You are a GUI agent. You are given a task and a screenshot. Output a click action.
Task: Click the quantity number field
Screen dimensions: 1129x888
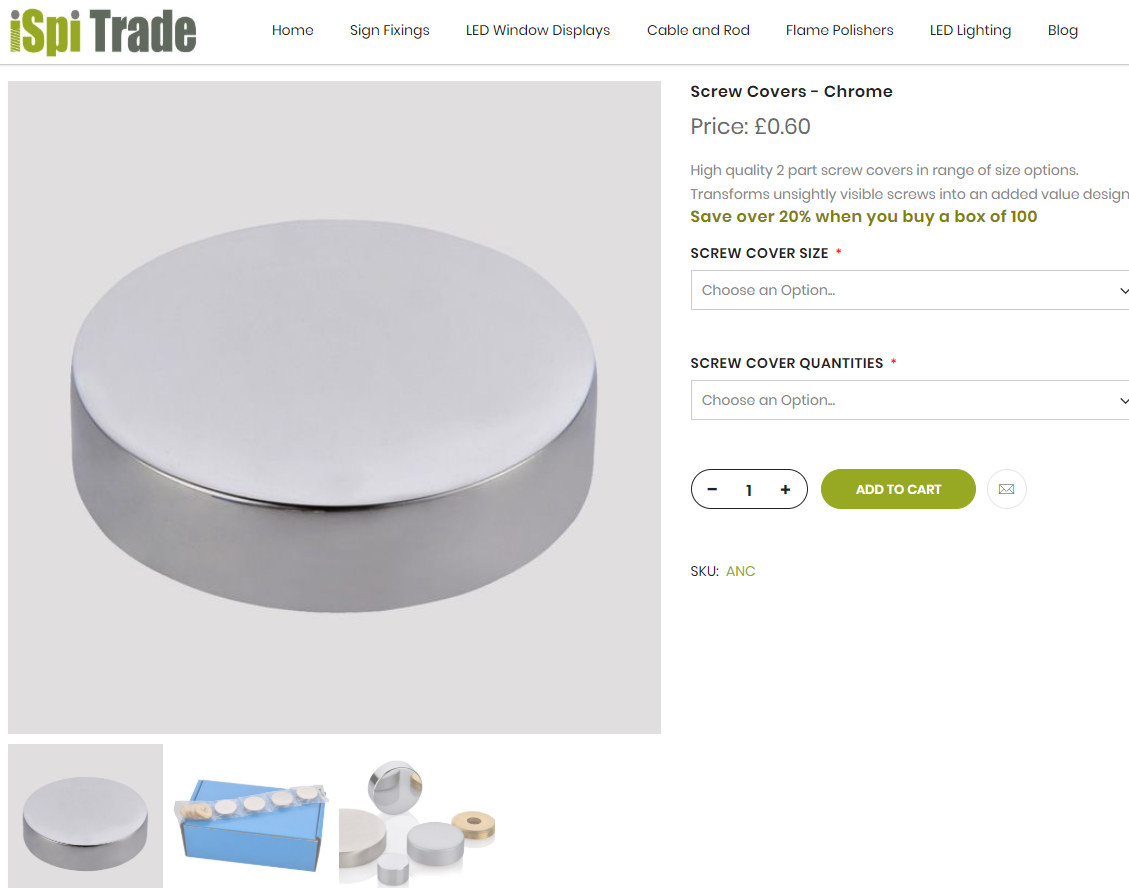pyautogui.click(x=749, y=490)
